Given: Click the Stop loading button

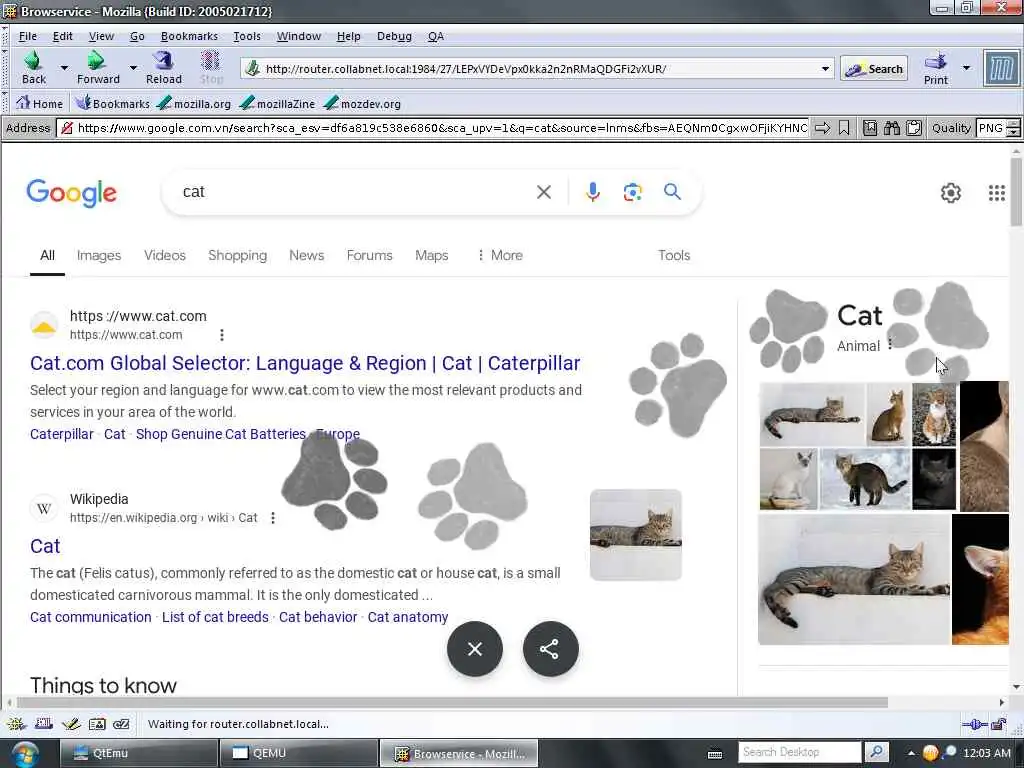Looking at the screenshot, I should [x=211, y=68].
